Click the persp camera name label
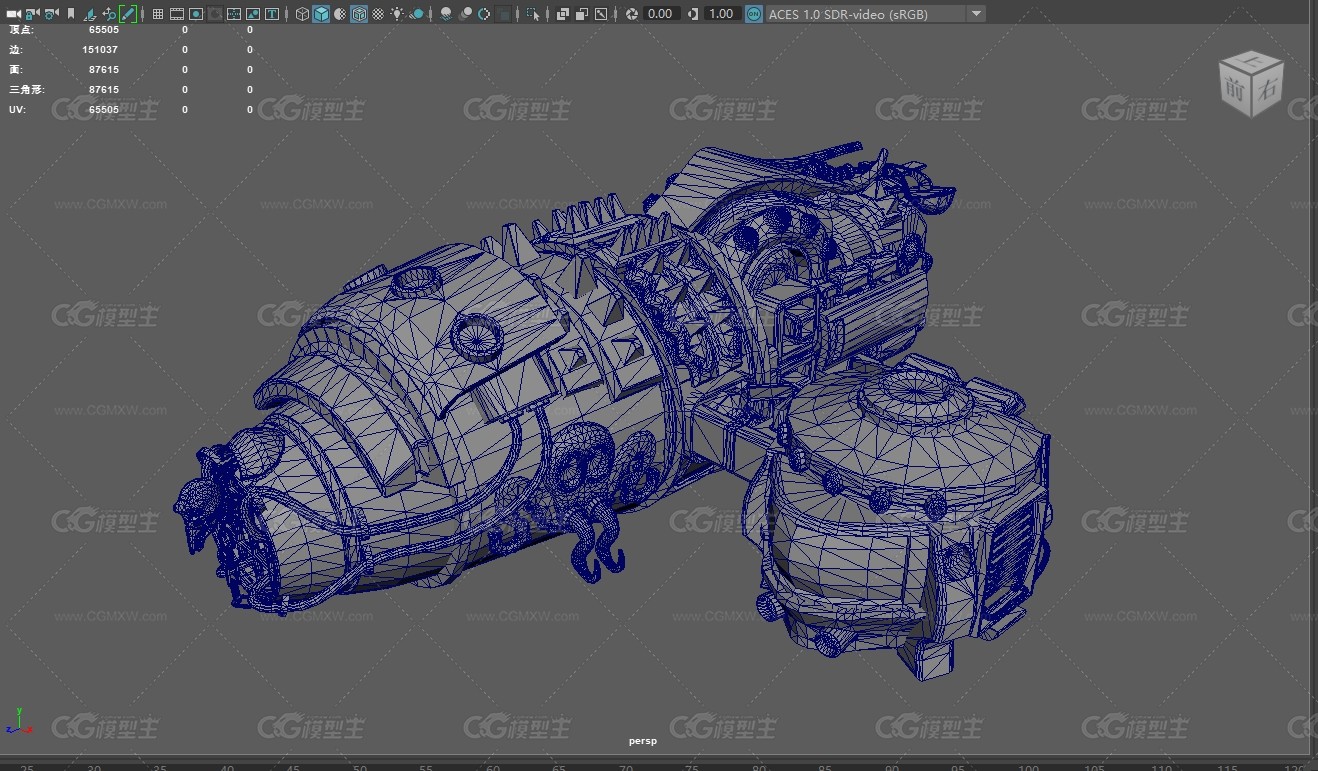The image size is (1318, 771). click(x=643, y=741)
